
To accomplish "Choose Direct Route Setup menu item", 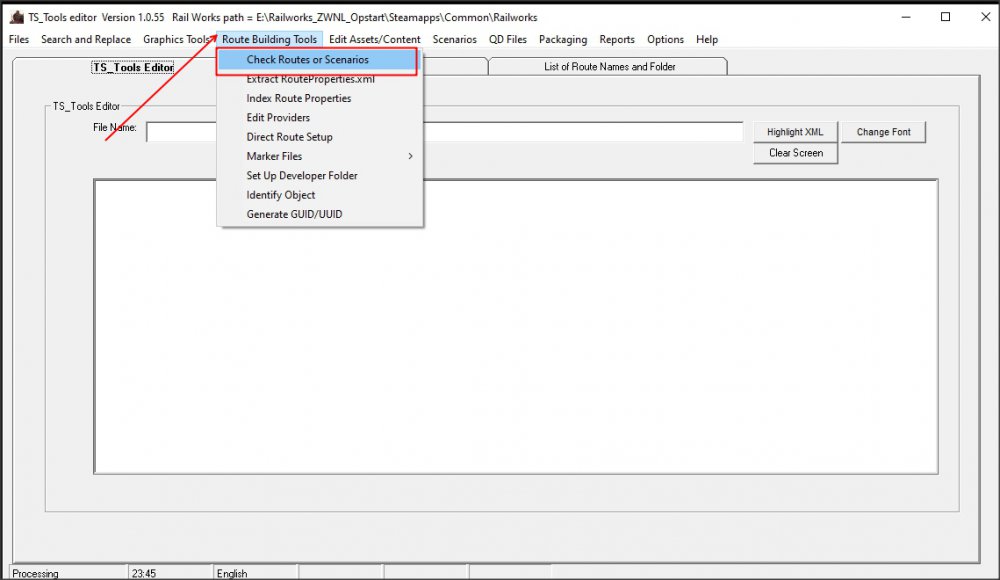I will [289, 137].
